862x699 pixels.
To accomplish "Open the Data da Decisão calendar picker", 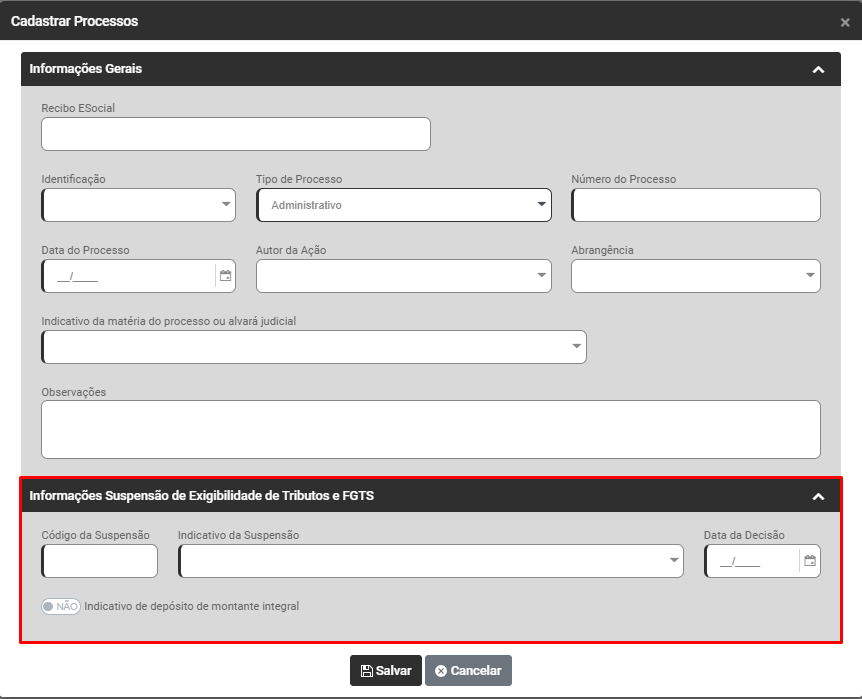I will [810, 561].
